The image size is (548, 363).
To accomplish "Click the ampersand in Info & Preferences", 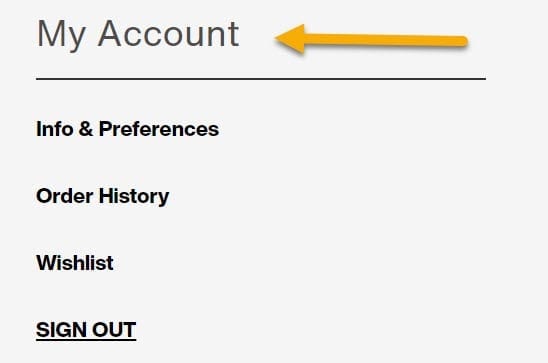I will pyautogui.click(x=86, y=129).
